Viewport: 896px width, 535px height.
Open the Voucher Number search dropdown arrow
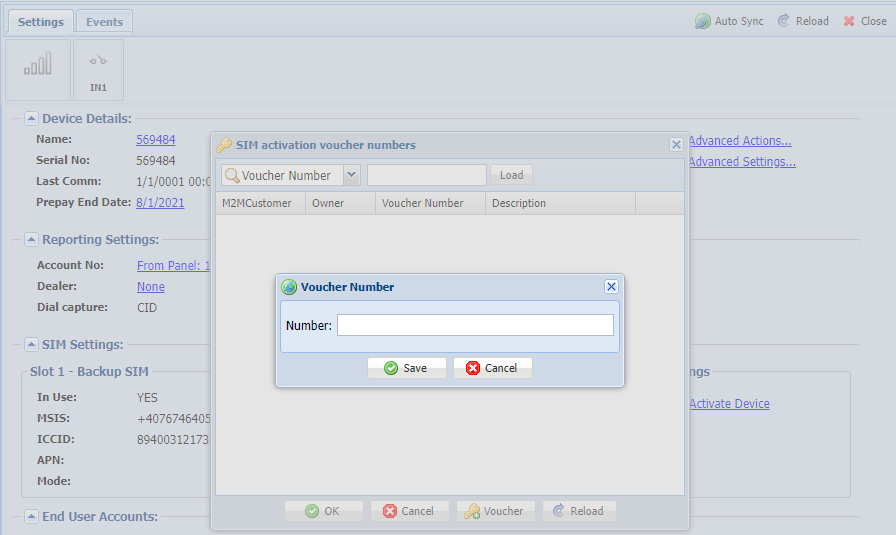pyautogui.click(x=351, y=175)
